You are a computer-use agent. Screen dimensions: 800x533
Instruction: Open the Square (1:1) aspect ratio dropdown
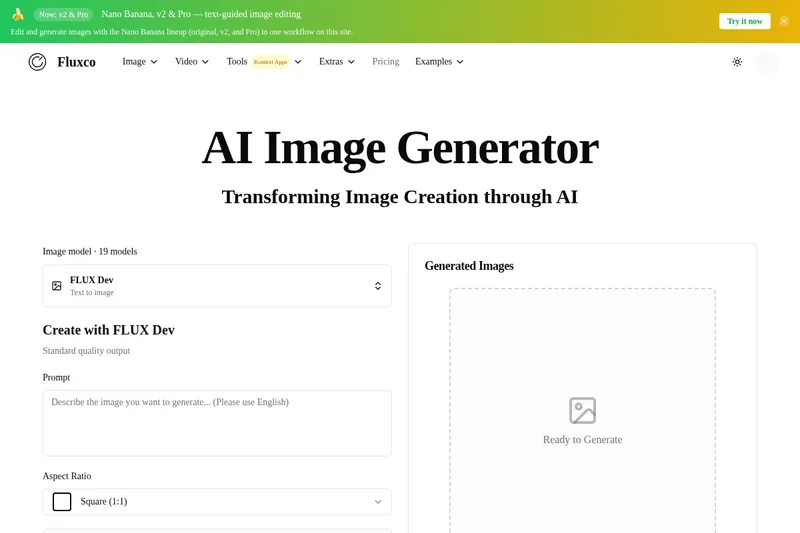click(217, 501)
